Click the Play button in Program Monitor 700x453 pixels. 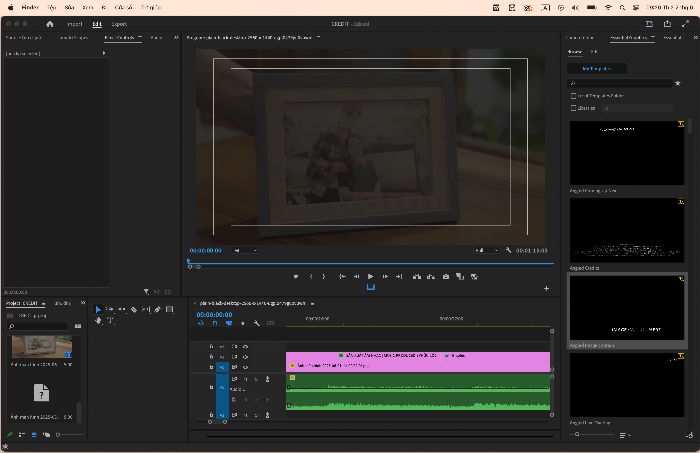click(370, 277)
